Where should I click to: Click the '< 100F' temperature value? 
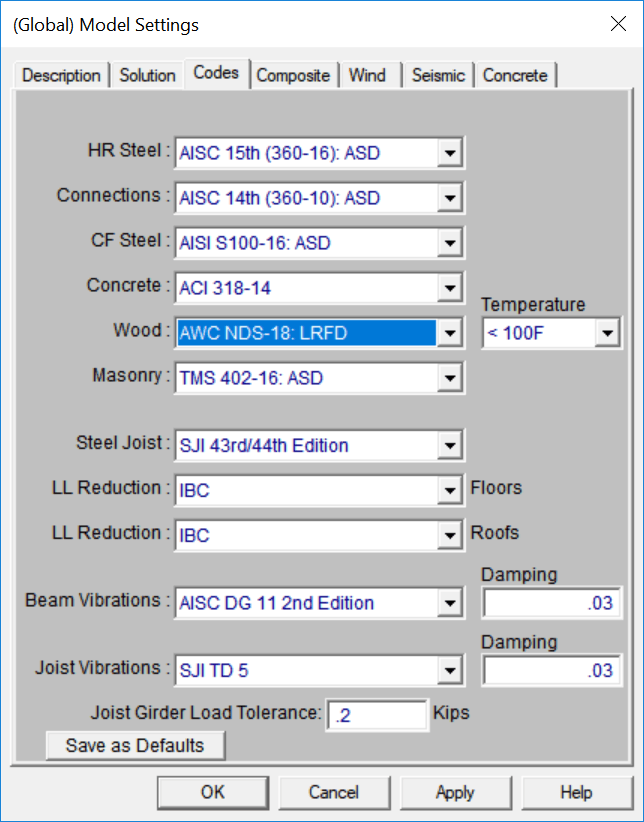pyautogui.click(x=515, y=333)
